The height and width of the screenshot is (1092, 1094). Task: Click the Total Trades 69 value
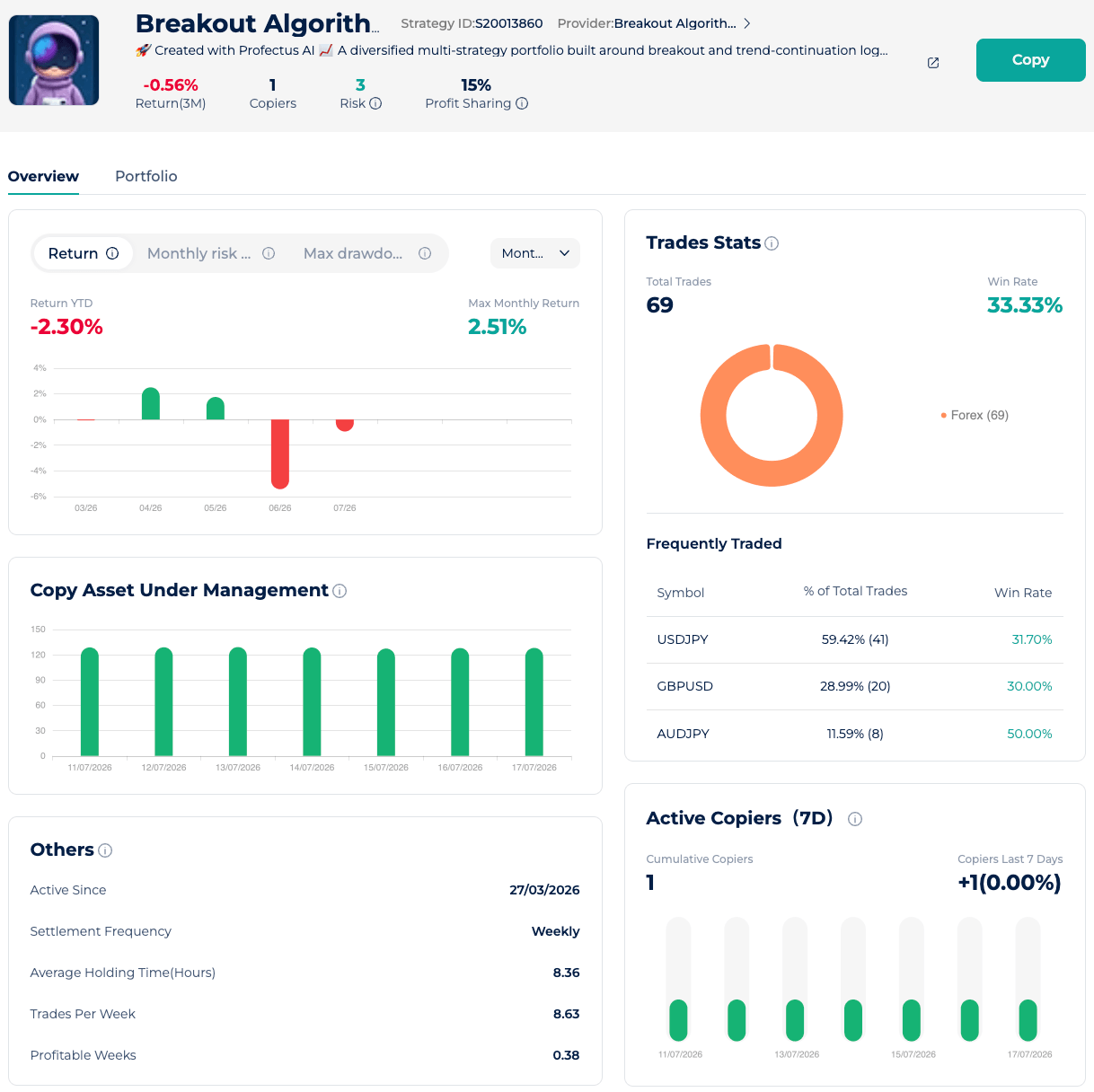tap(660, 305)
